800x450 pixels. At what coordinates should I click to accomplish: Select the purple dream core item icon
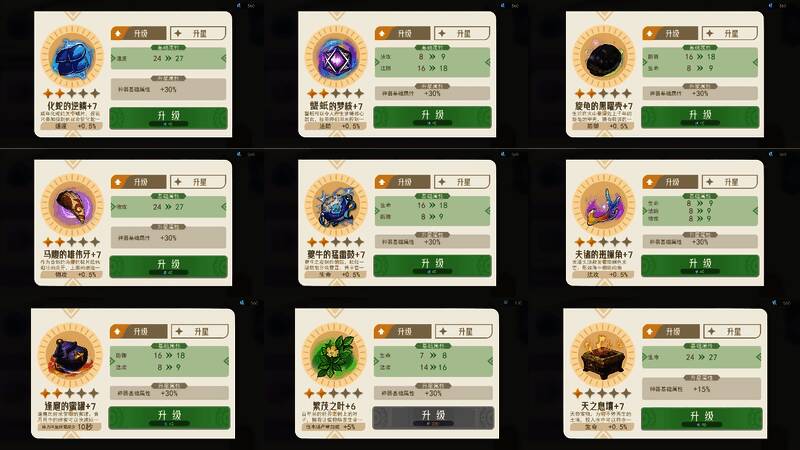[x=336, y=58]
